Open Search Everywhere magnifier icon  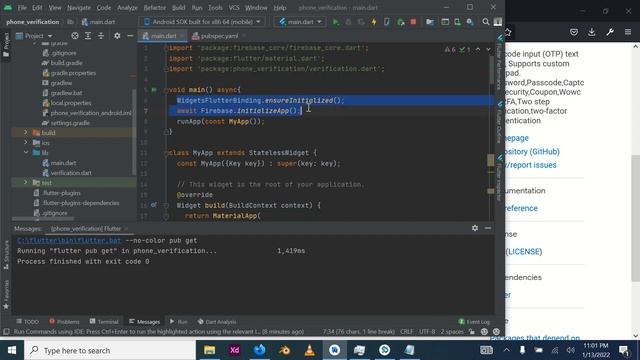click(486, 22)
